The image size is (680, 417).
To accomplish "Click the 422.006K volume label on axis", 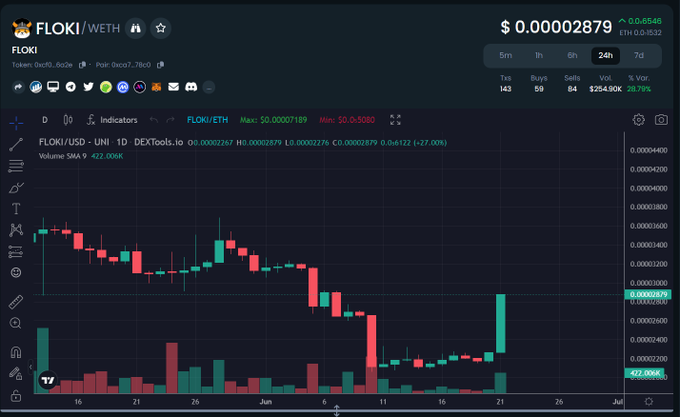I will pyautogui.click(x=645, y=373).
